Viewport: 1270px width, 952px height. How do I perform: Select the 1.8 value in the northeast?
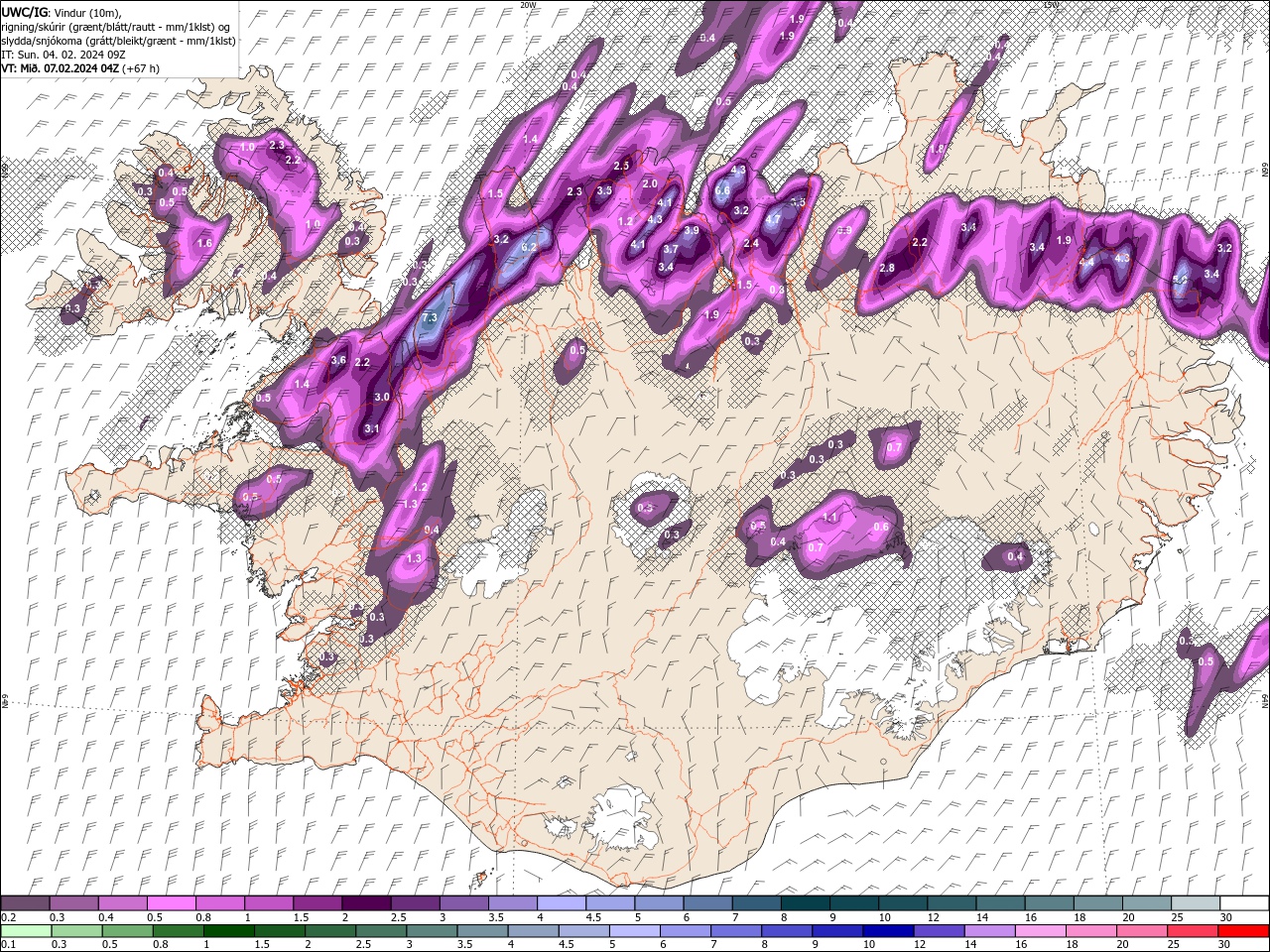(x=937, y=149)
